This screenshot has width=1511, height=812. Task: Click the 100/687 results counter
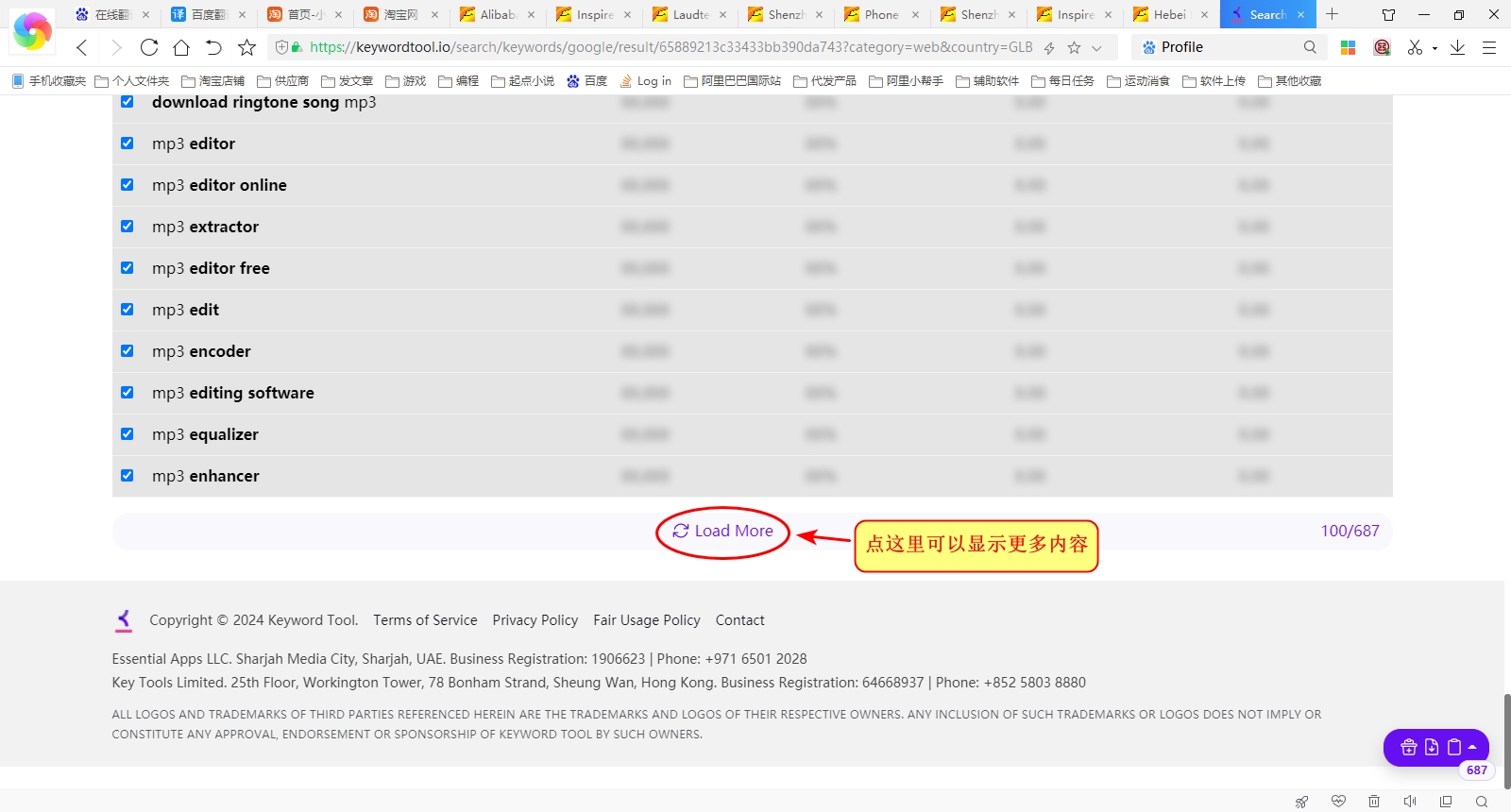1350,531
